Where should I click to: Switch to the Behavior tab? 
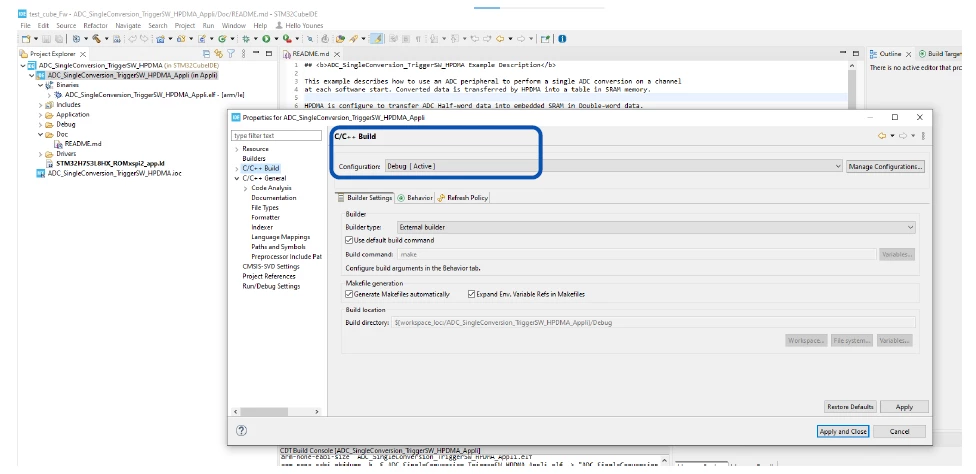click(415, 197)
